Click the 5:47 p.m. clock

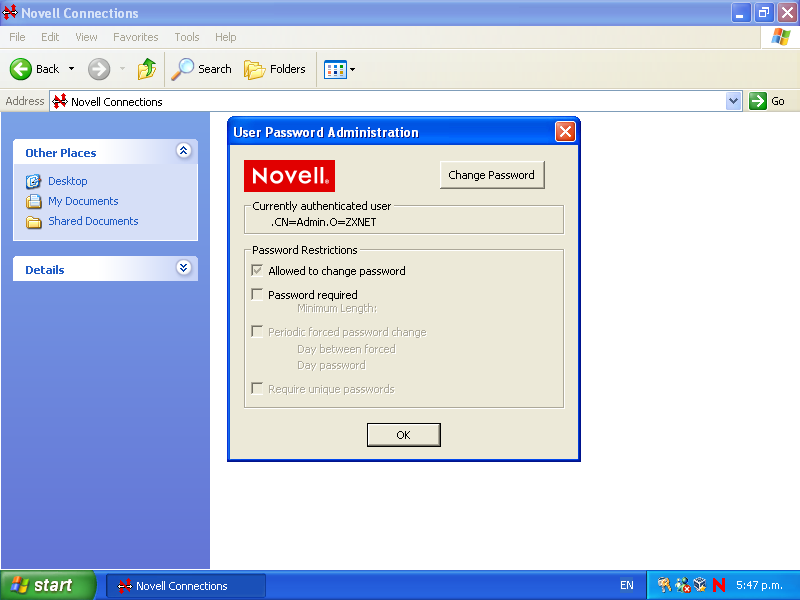coord(759,585)
